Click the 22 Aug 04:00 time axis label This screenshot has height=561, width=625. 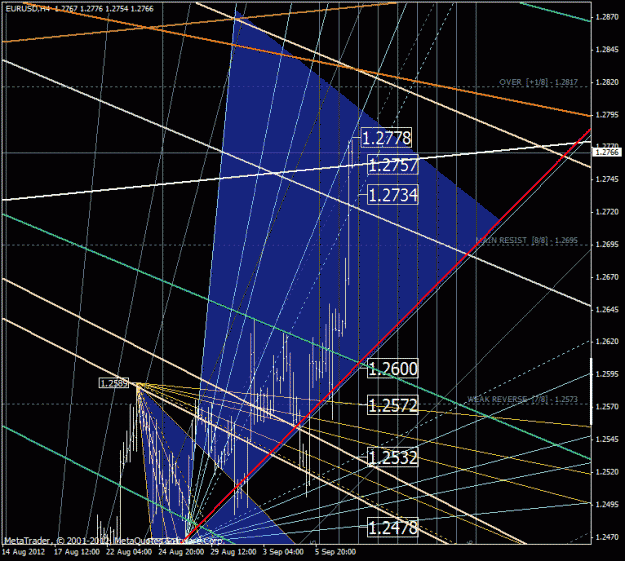click(129, 552)
